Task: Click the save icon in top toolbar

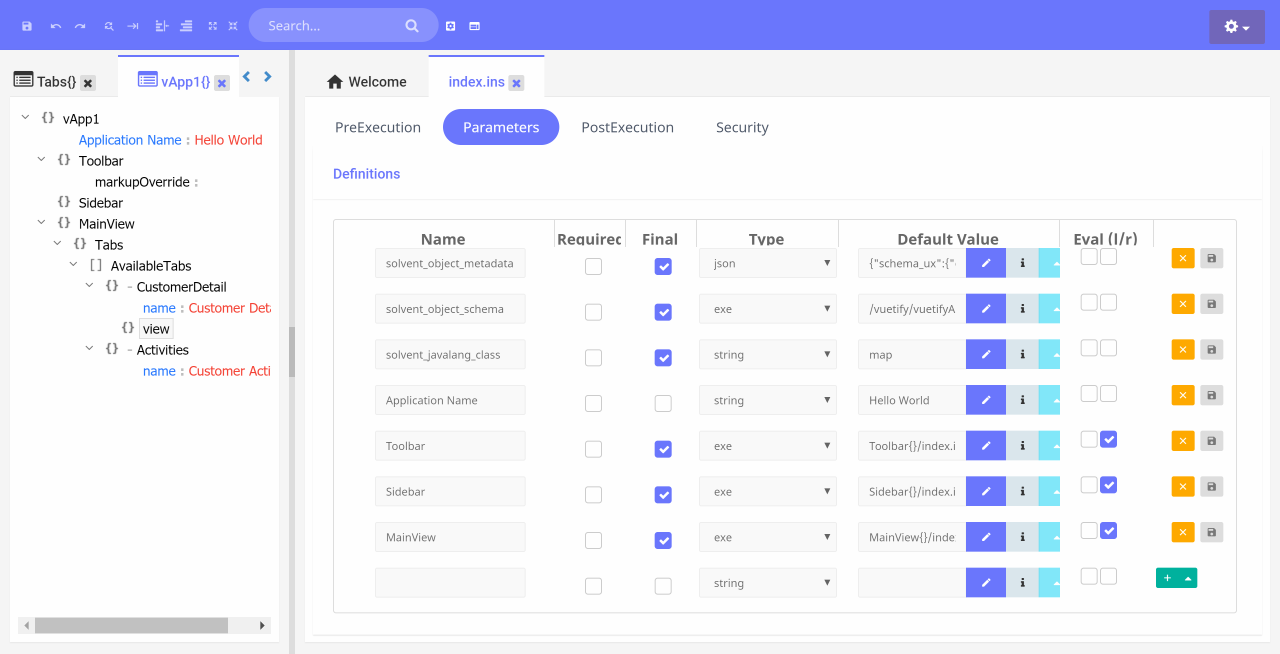Action: coord(27,26)
